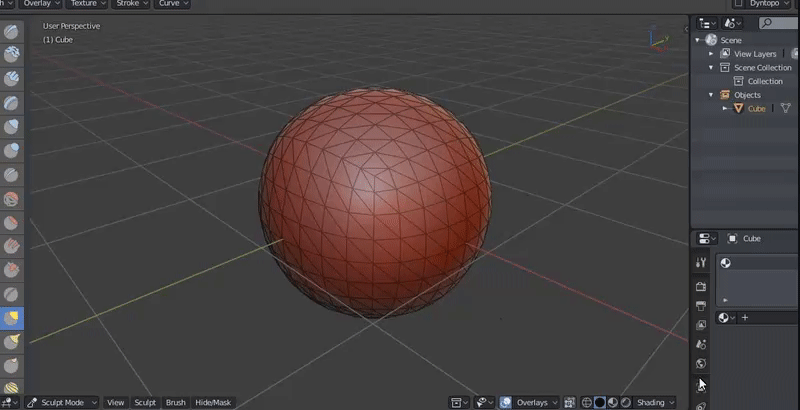The image size is (800, 410).
Task: Open the Sculpt Mode selector dropdown
Action: [61, 402]
